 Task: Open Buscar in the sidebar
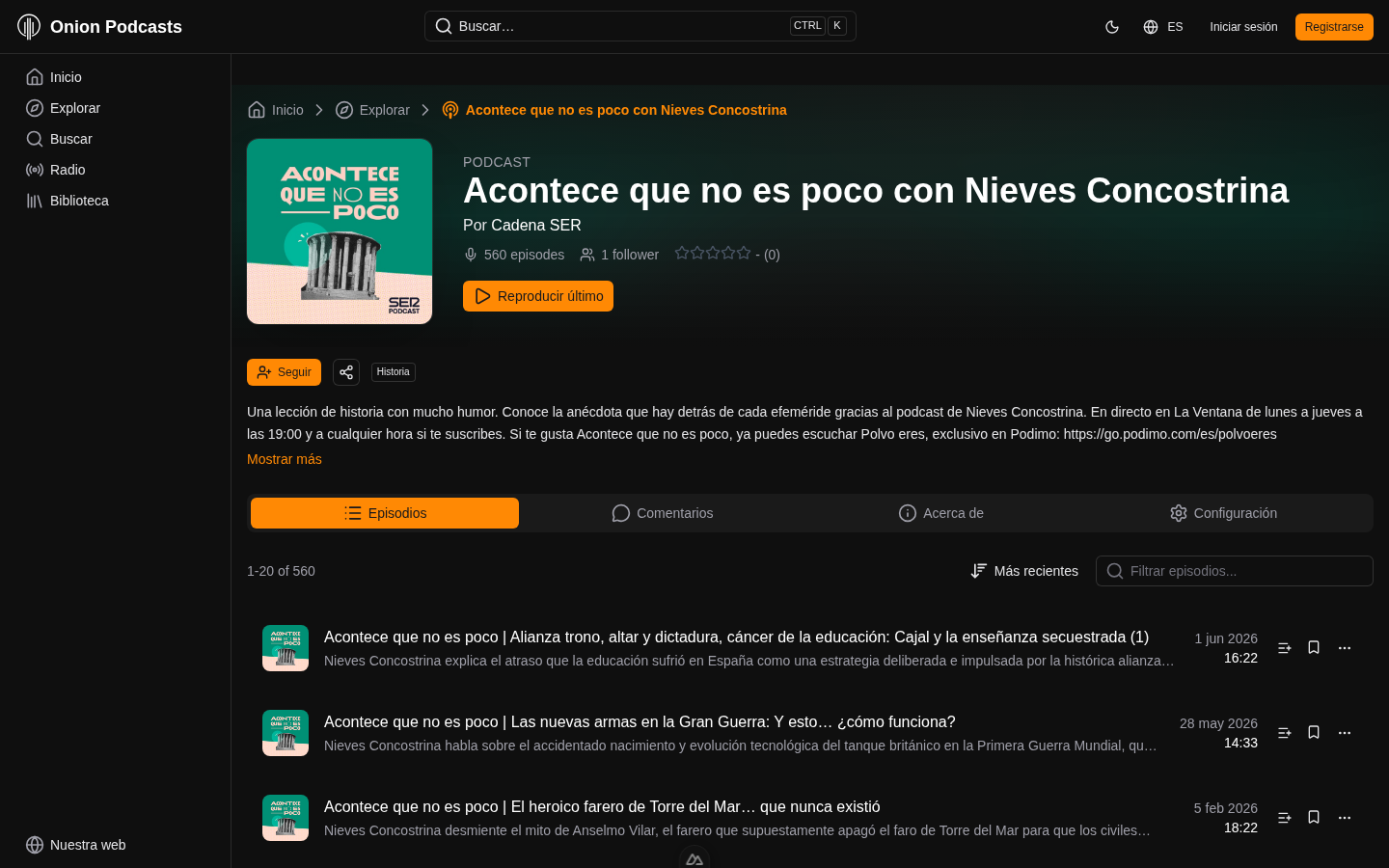[116, 139]
